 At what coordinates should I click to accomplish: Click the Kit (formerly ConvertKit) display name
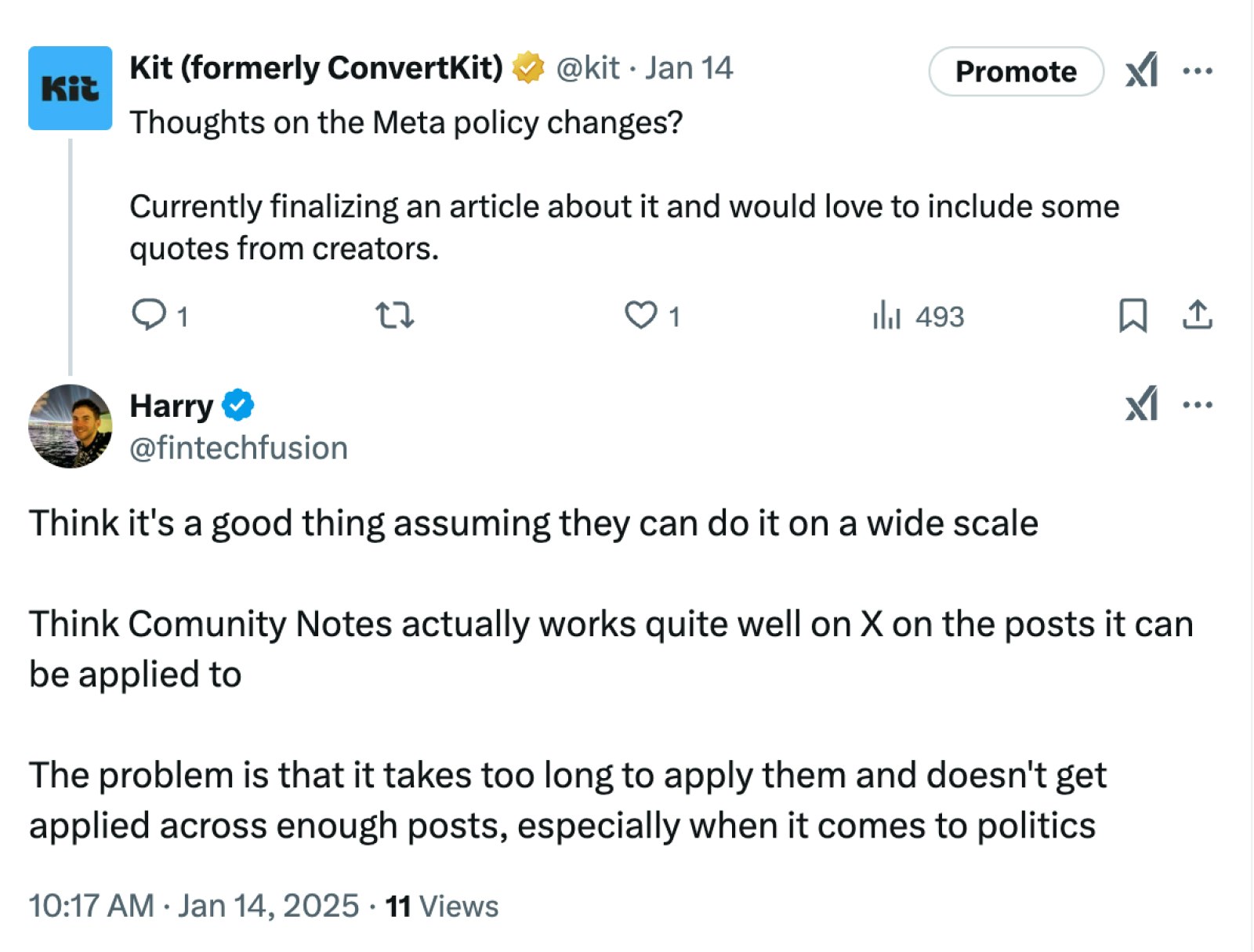[x=316, y=68]
